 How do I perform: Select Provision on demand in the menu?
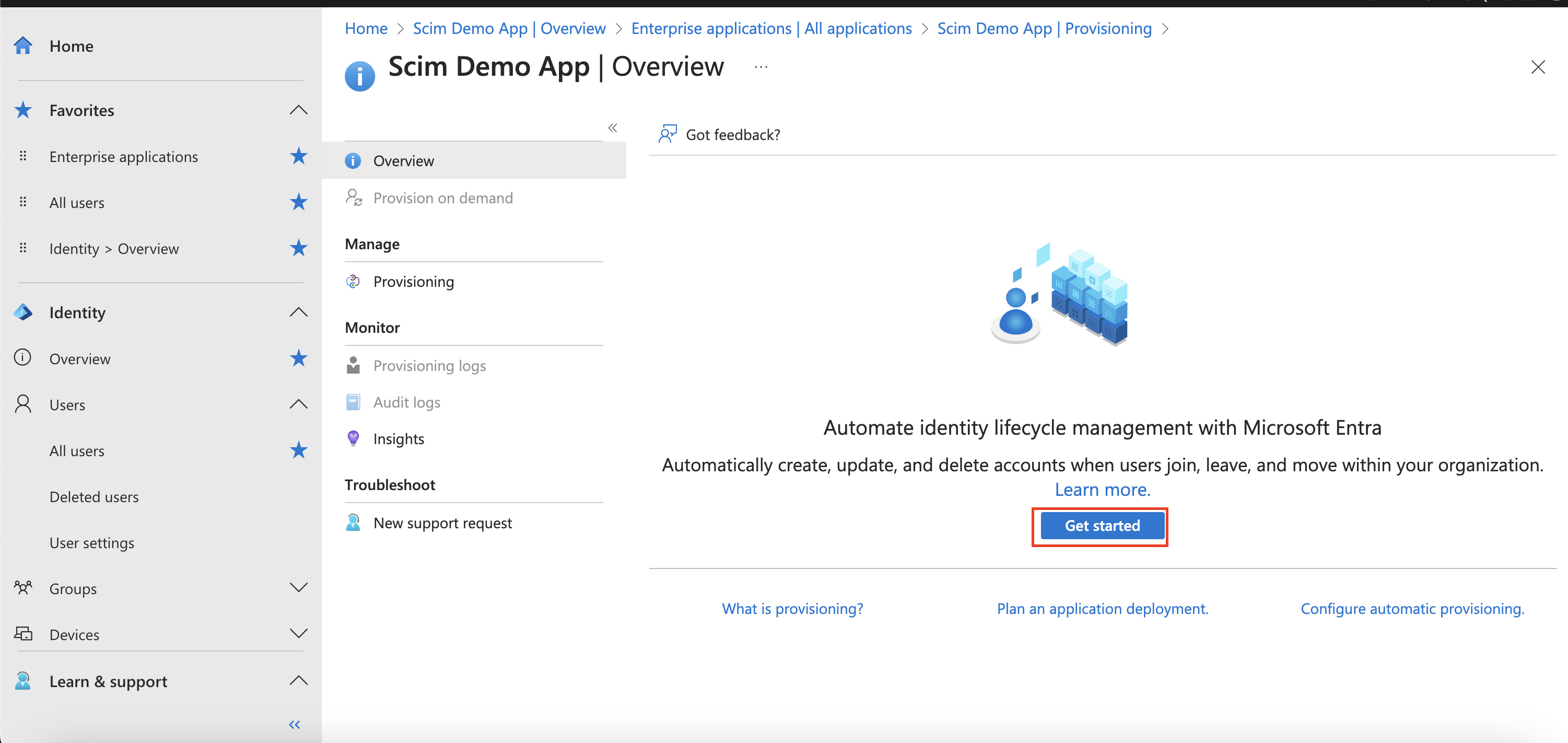coord(442,198)
